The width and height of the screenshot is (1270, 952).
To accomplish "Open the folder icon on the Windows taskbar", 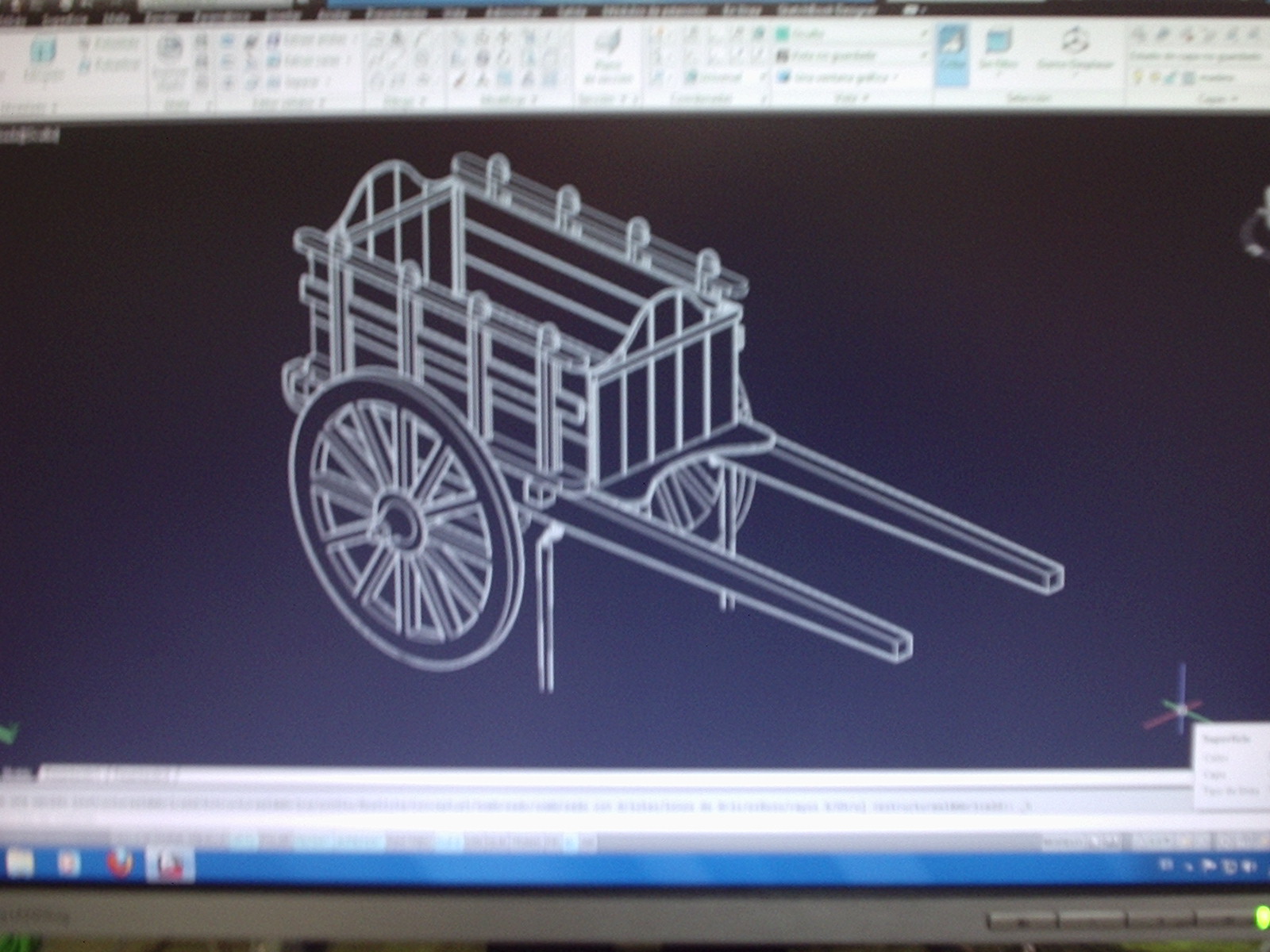I will (21, 862).
